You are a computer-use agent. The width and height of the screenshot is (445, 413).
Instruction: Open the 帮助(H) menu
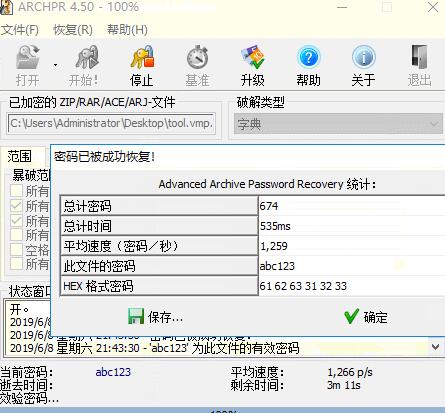click(x=127, y=30)
